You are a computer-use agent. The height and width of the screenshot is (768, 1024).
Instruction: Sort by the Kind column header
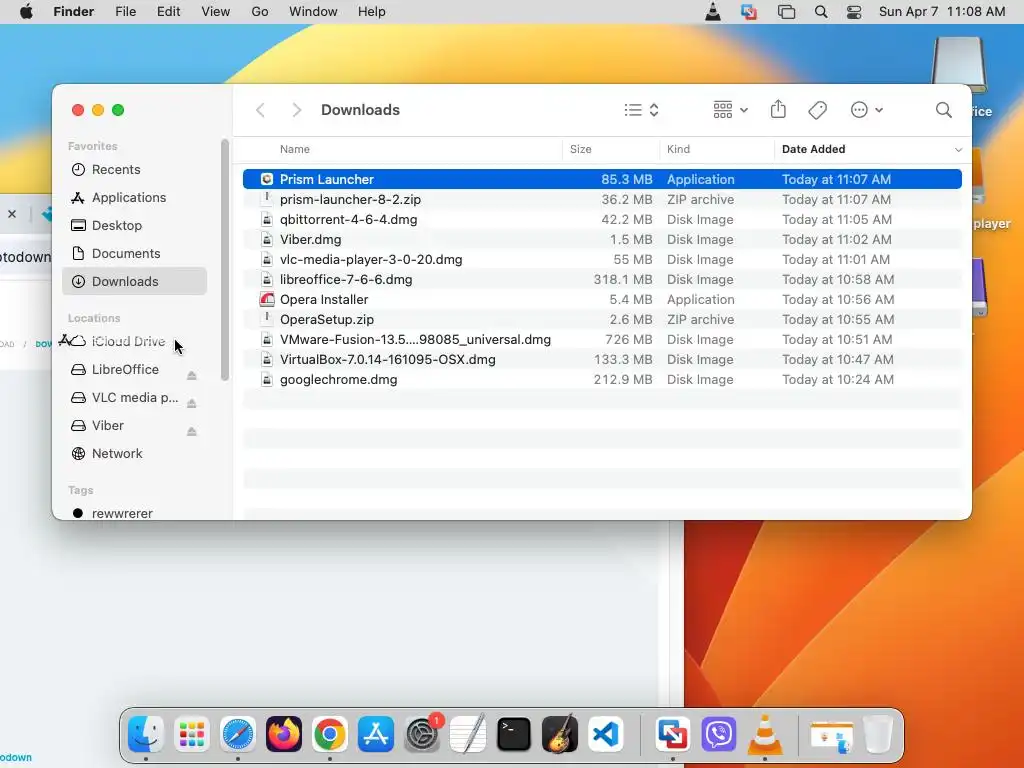(x=678, y=150)
